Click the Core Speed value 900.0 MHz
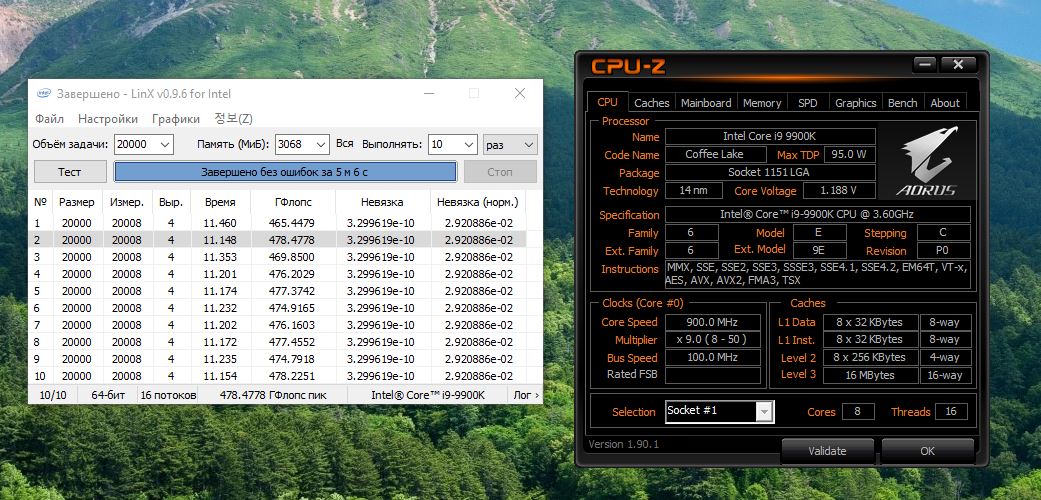Image resolution: width=1041 pixels, height=500 pixels. (713, 322)
